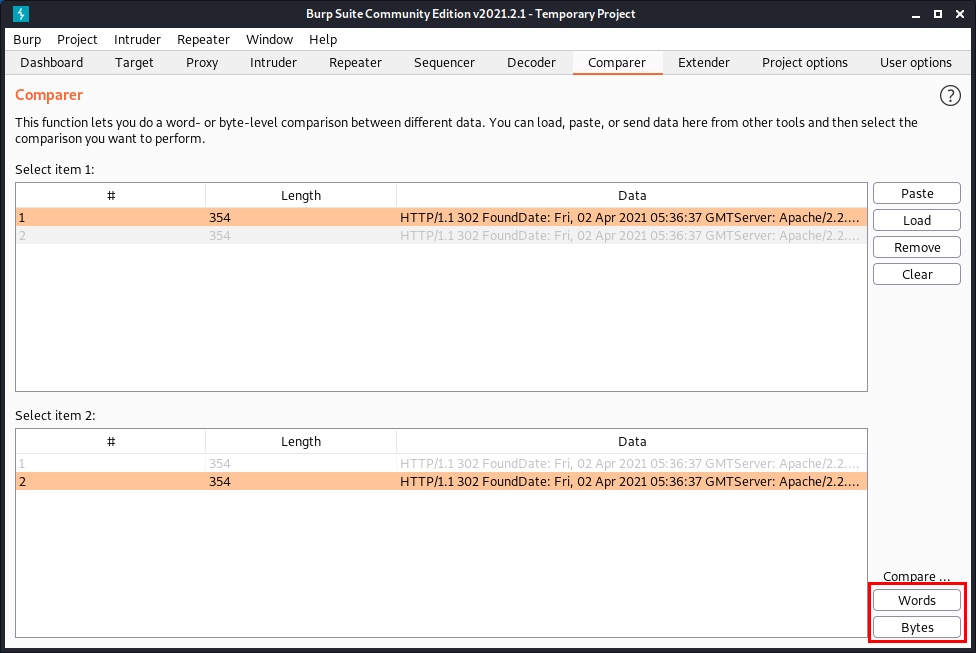976x653 pixels.
Task: Open the Window menu
Action: pos(270,39)
